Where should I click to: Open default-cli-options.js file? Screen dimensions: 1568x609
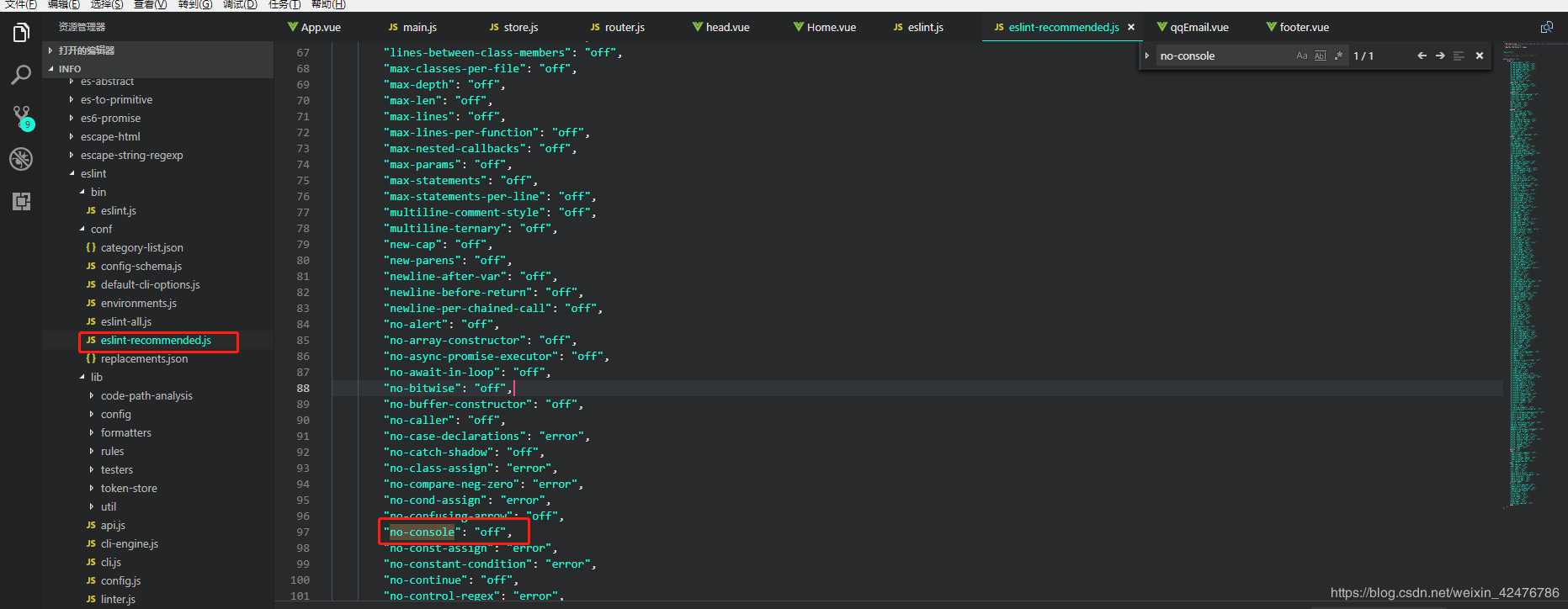click(150, 284)
